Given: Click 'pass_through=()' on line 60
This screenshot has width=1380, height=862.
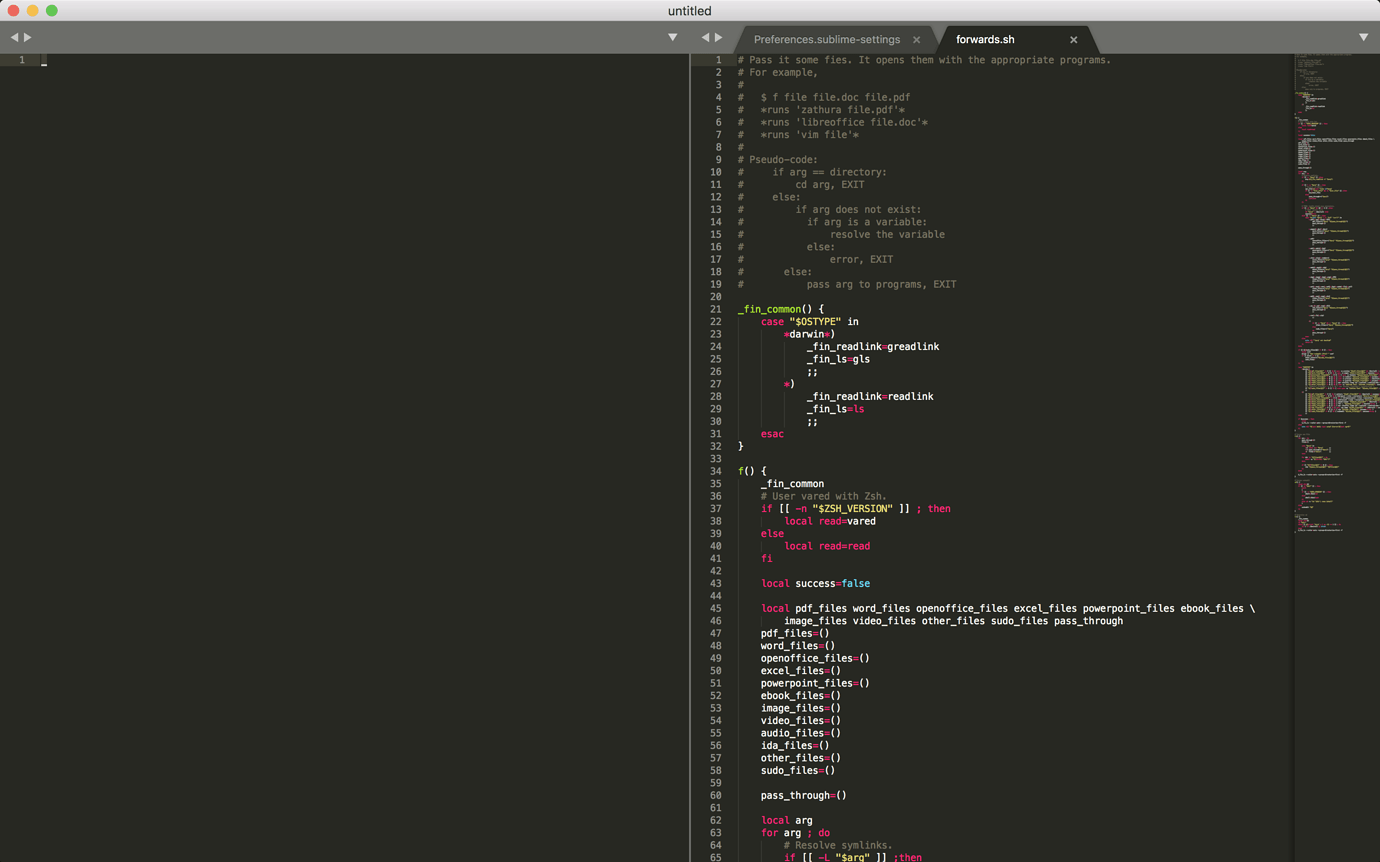Looking at the screenshot, I should click(804, 795).
